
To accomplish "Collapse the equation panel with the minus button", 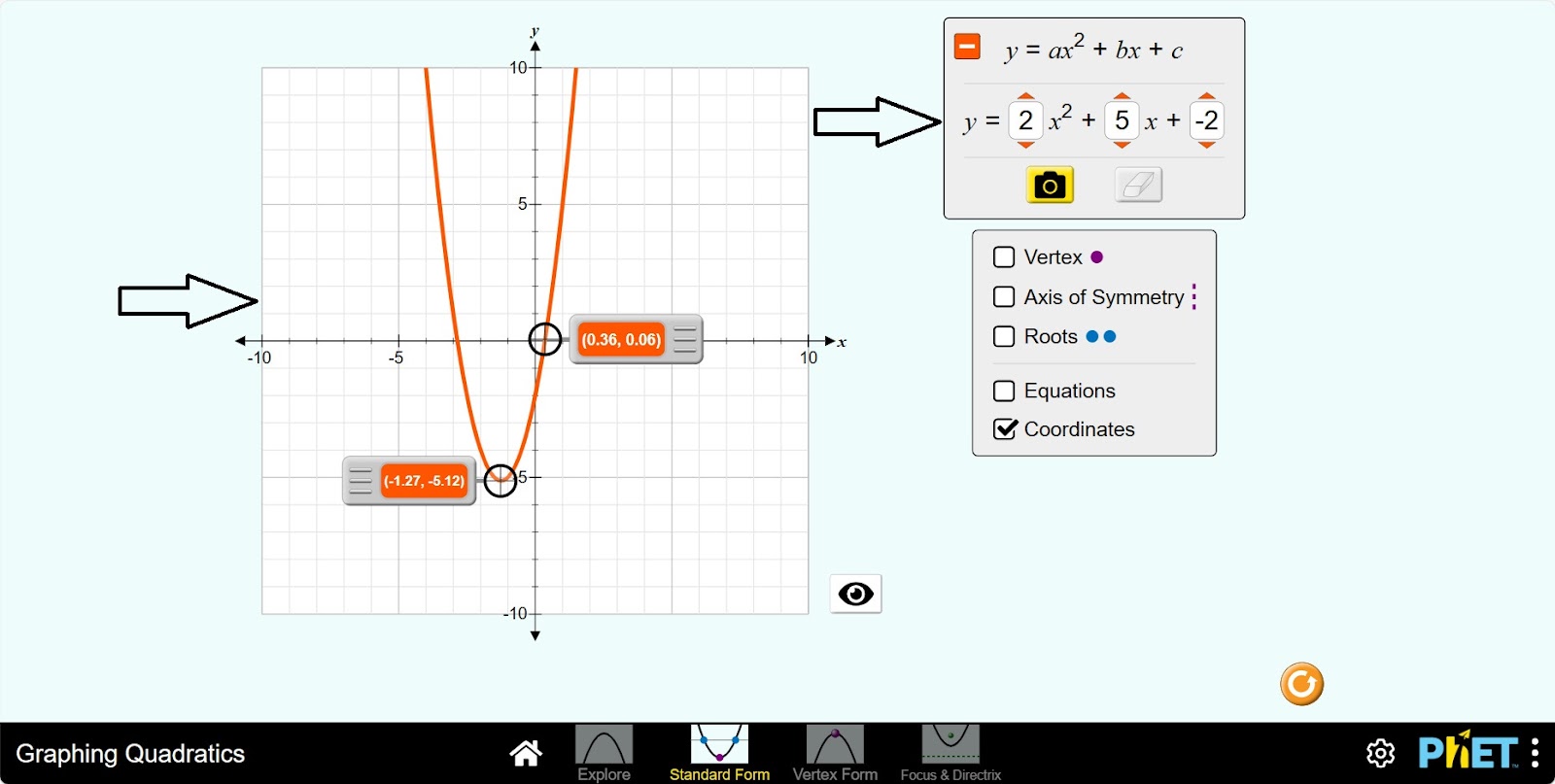I will tap(967, 47).
